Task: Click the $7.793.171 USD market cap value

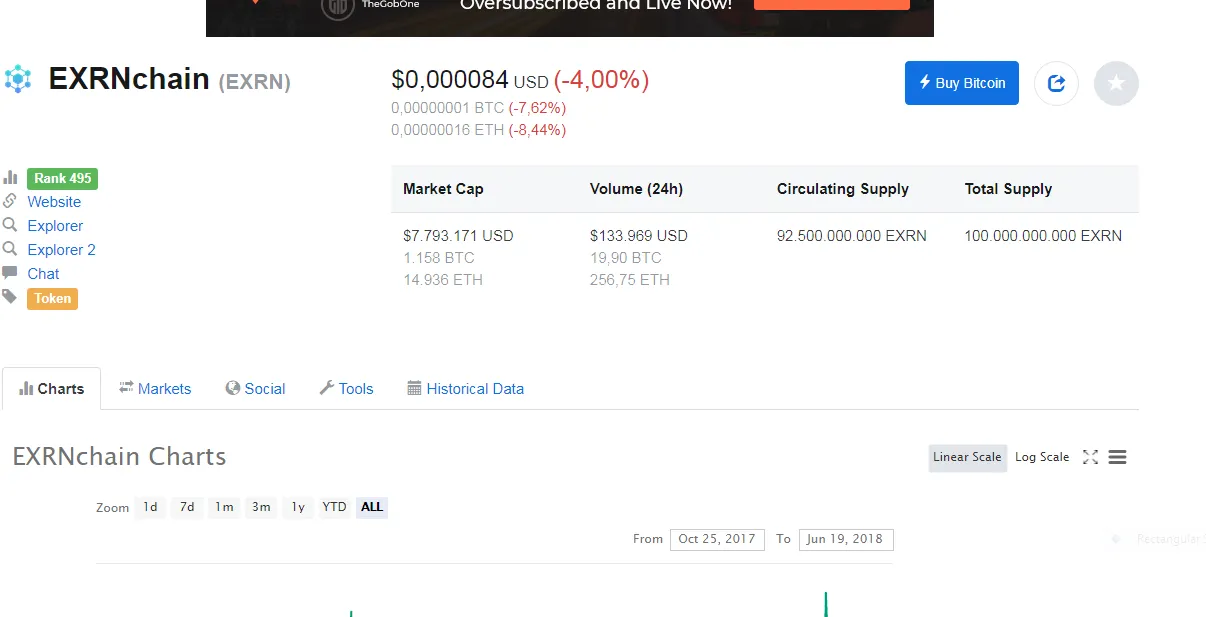Action: click(458, 236)
